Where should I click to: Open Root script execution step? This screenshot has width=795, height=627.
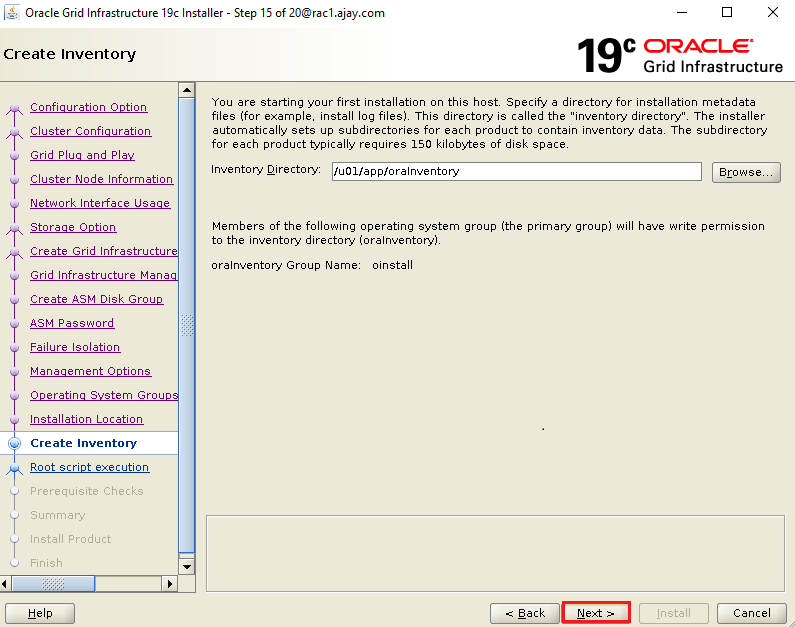coord(89,467)
